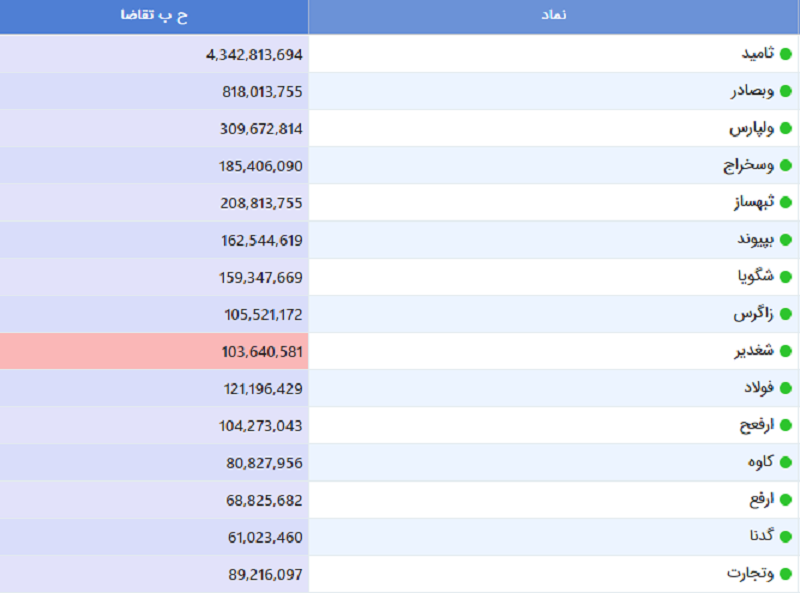800x593 pixels.
Task: Select the green dot next to شگویا
Action: (x=785, y=277)
